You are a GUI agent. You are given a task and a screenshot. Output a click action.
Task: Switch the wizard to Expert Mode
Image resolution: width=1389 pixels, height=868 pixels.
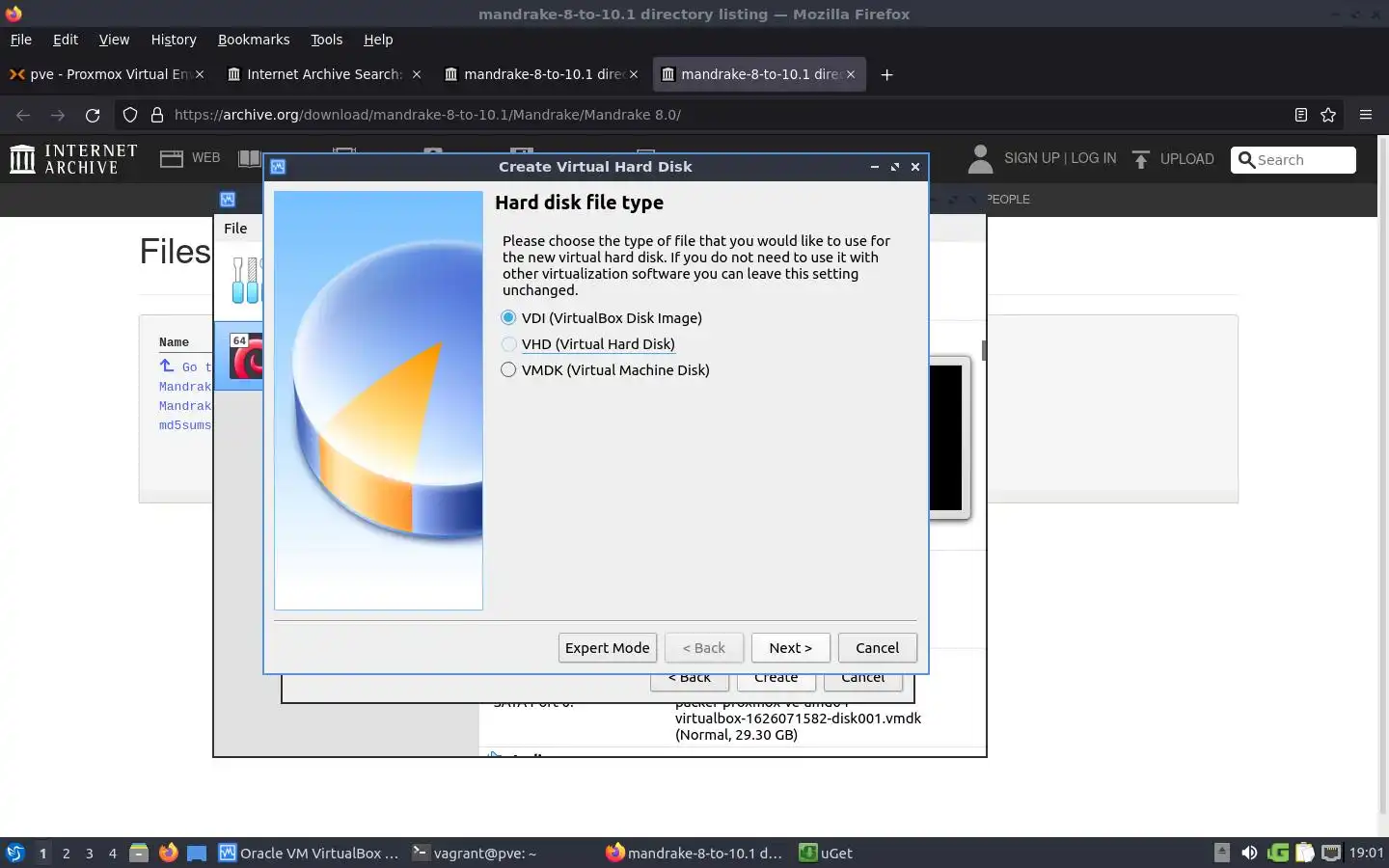[608, 648]
